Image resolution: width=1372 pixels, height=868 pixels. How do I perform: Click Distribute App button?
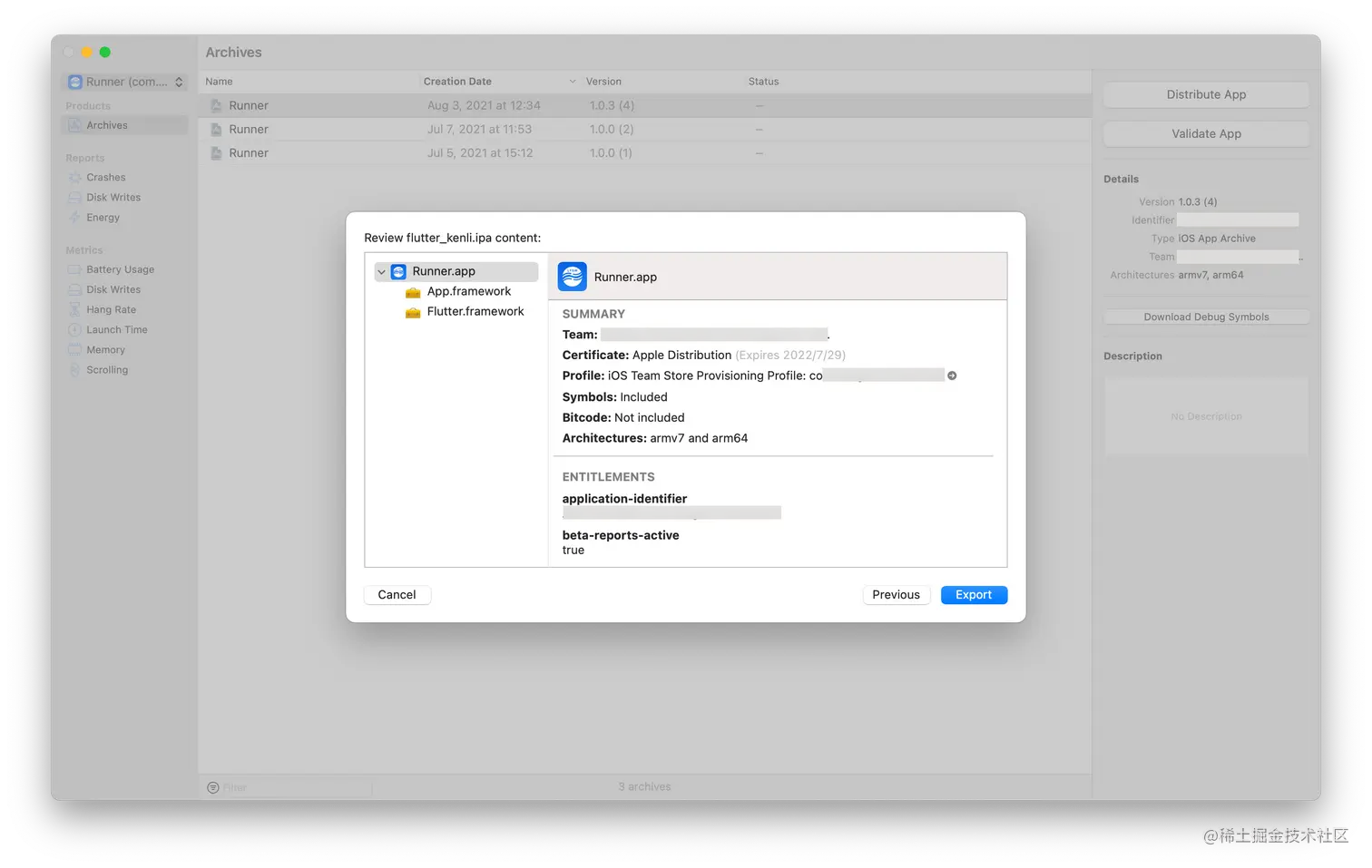1206,94
